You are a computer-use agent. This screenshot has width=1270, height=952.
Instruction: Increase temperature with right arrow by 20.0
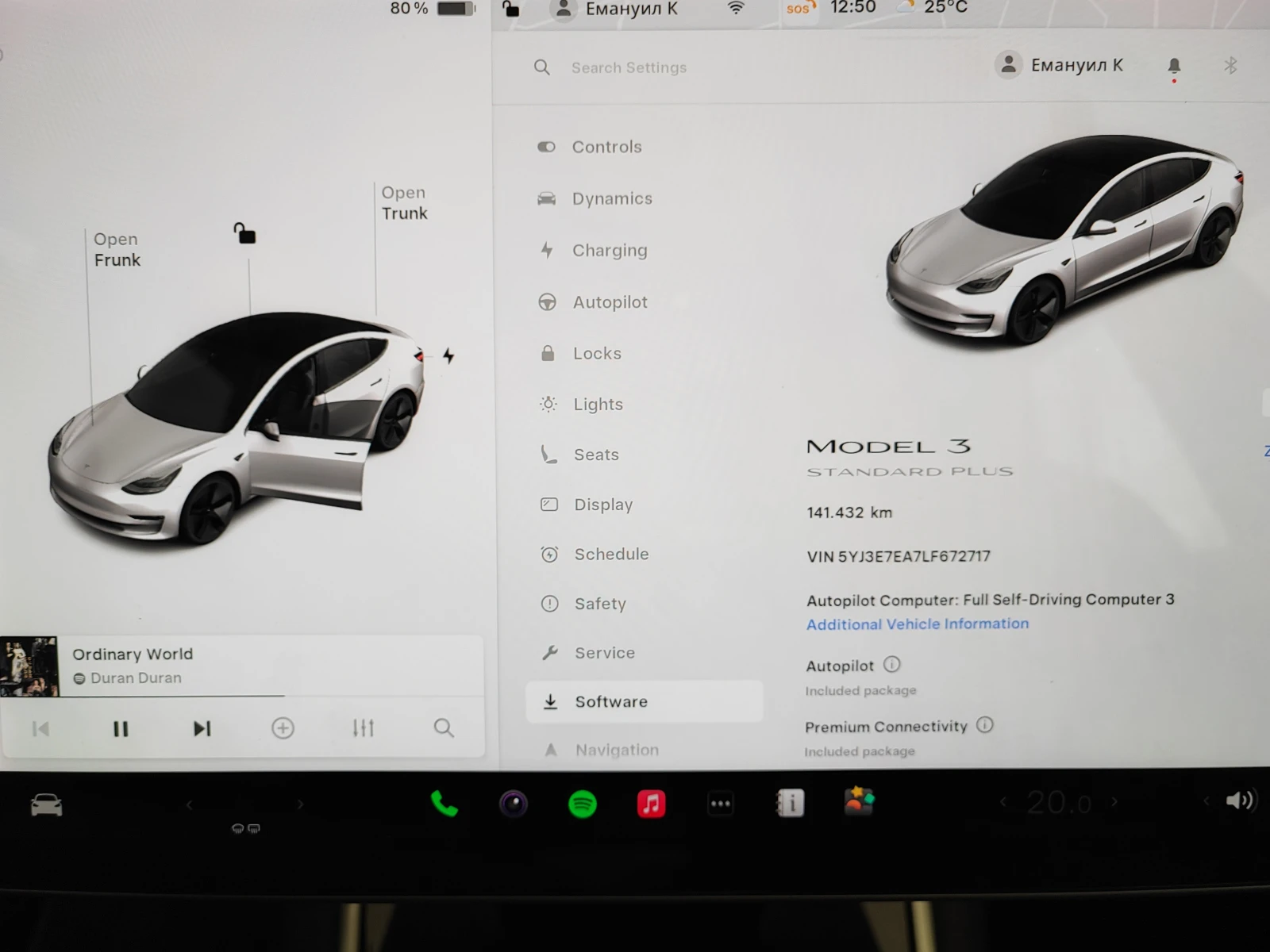click(x=1114, y=803)
